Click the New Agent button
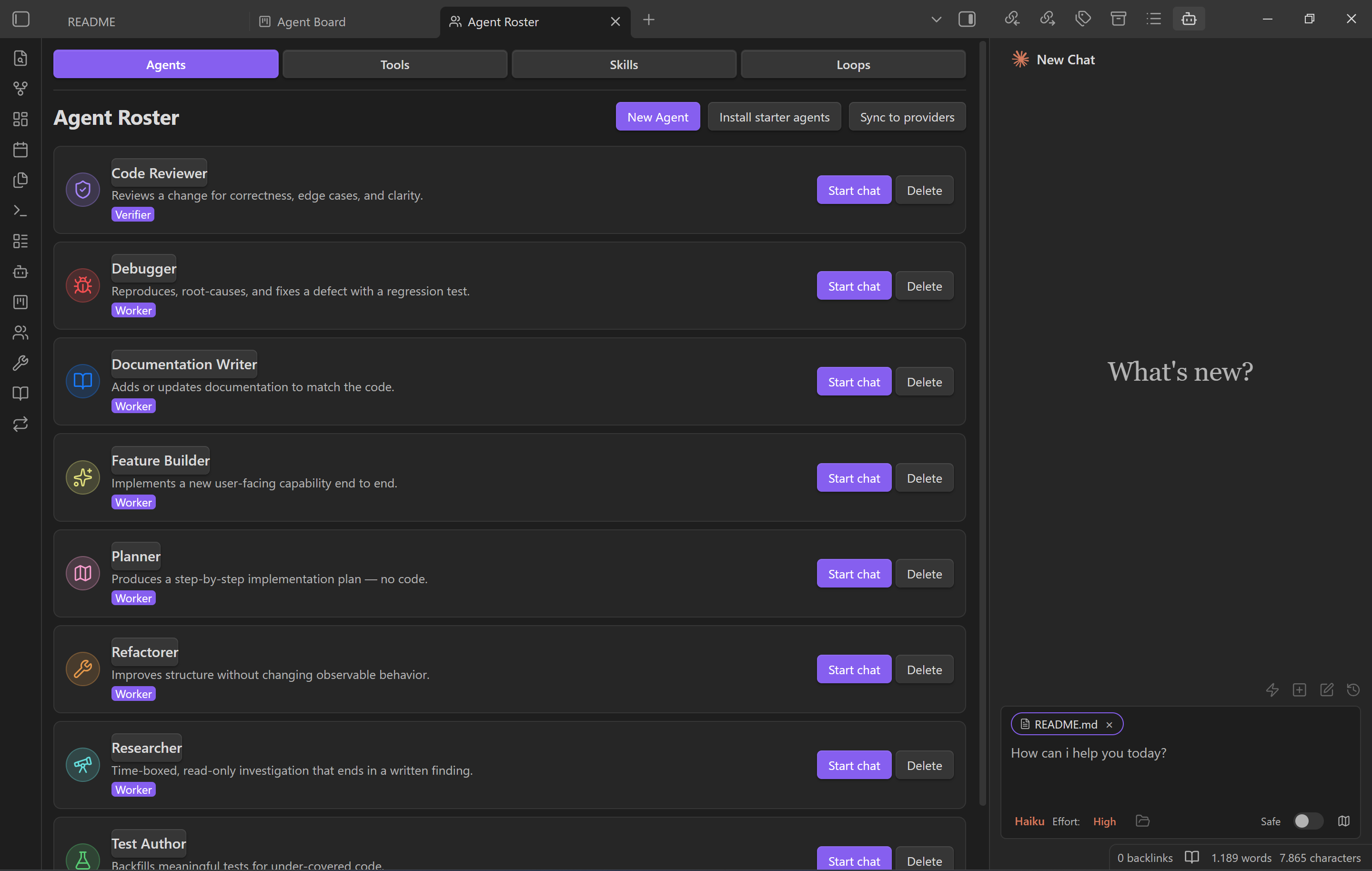 tap(657, 117)
